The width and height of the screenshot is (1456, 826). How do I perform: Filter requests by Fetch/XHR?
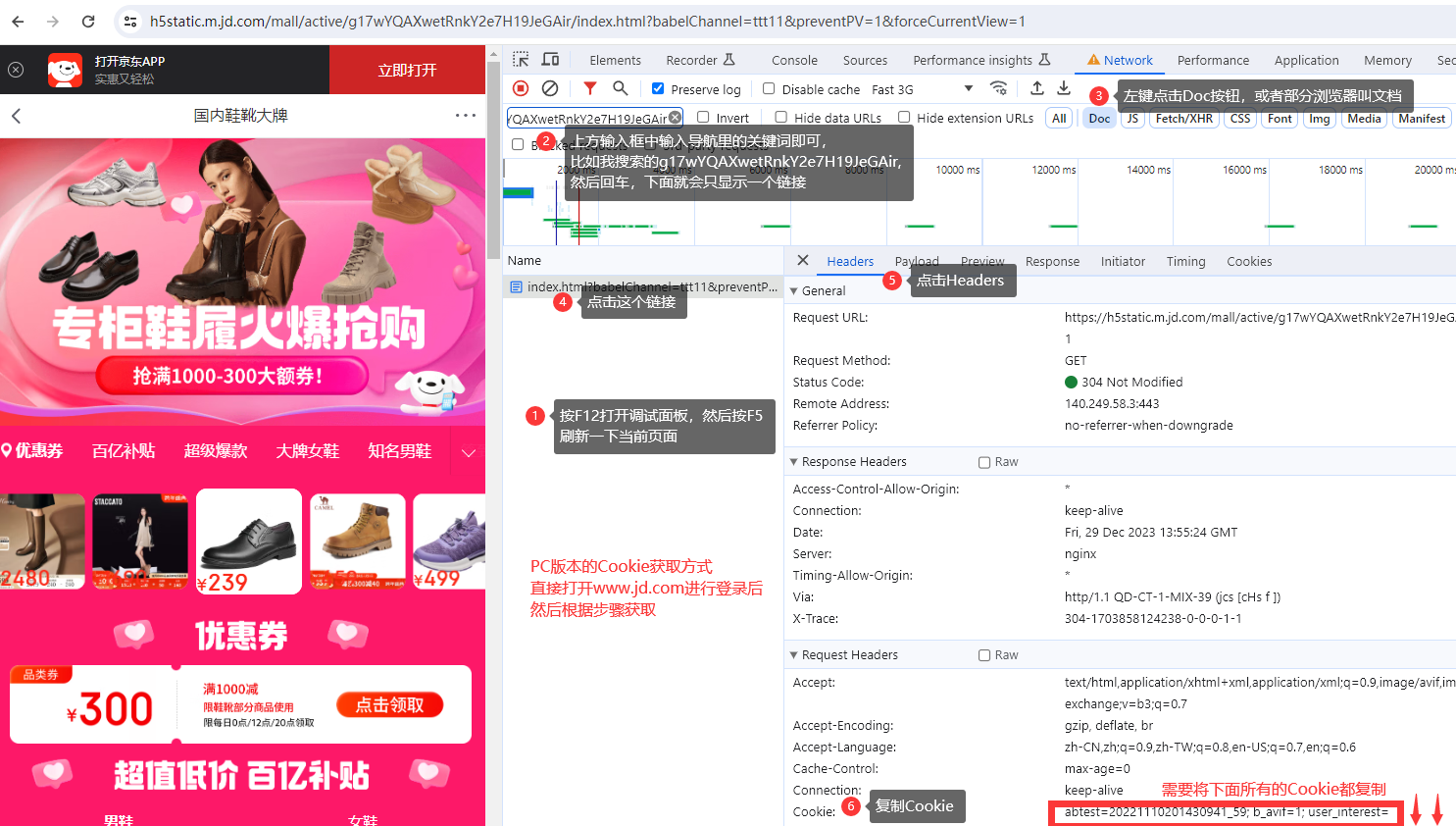tap(1183, 118)
